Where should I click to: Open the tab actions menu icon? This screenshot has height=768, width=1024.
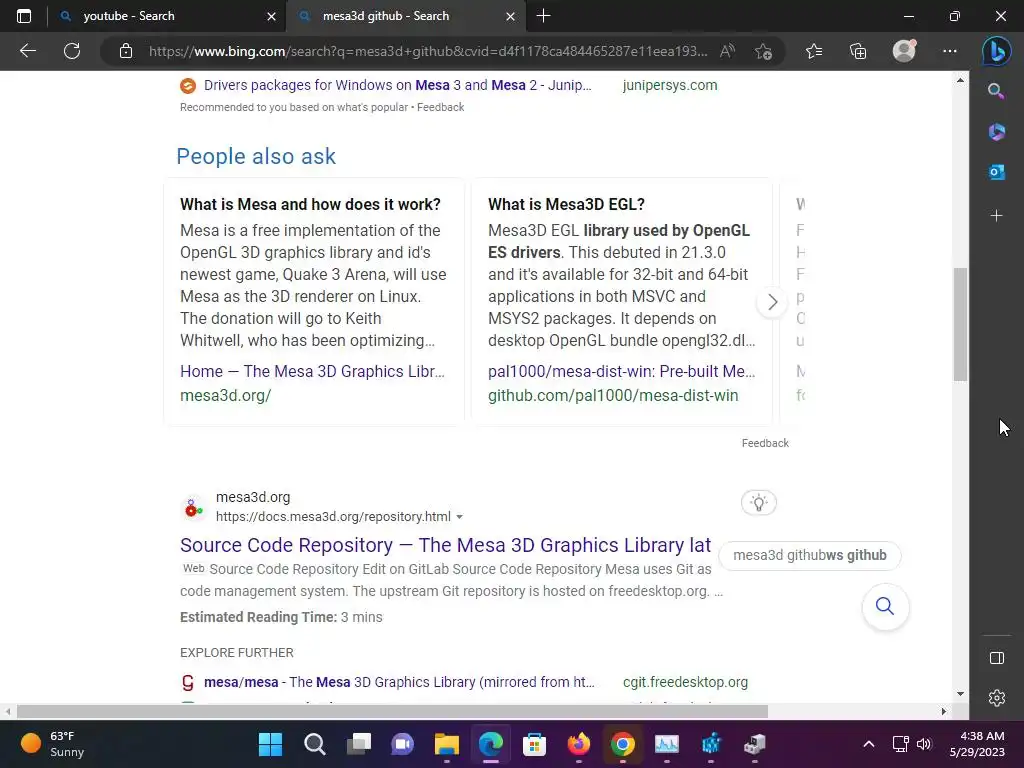point(24,16)
